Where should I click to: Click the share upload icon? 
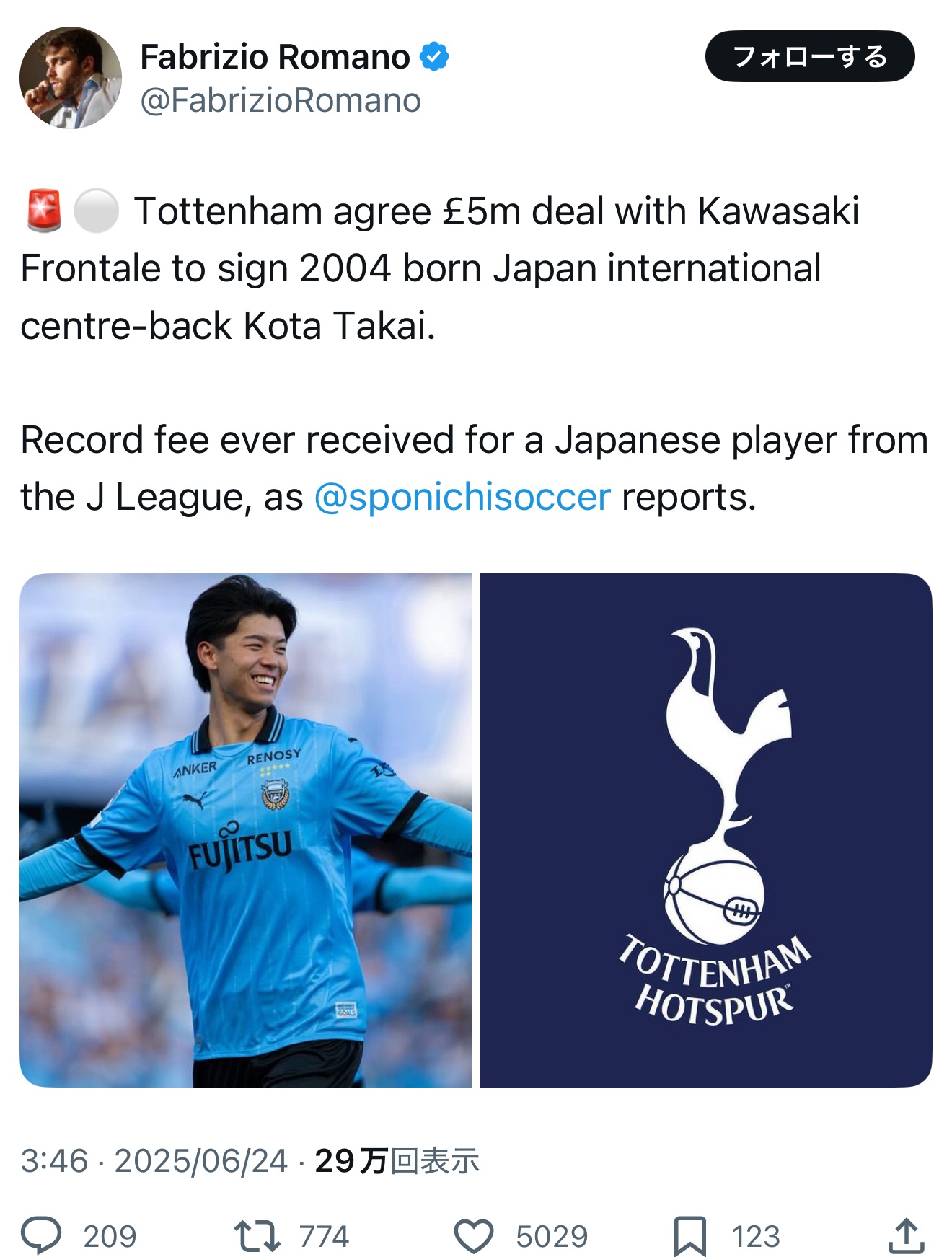pyautogui.click(x=907, y=1235)
